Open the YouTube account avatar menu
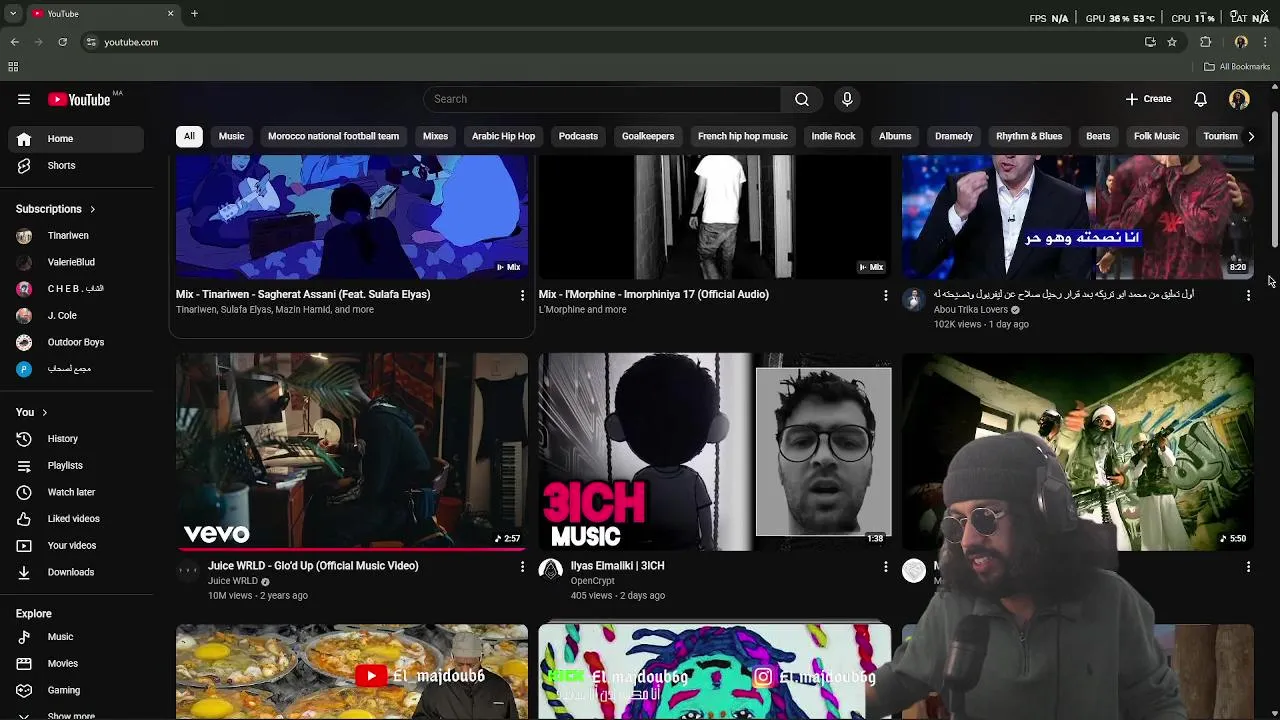The height and width of the screenshot is (720, 1280). point(1239,99)
